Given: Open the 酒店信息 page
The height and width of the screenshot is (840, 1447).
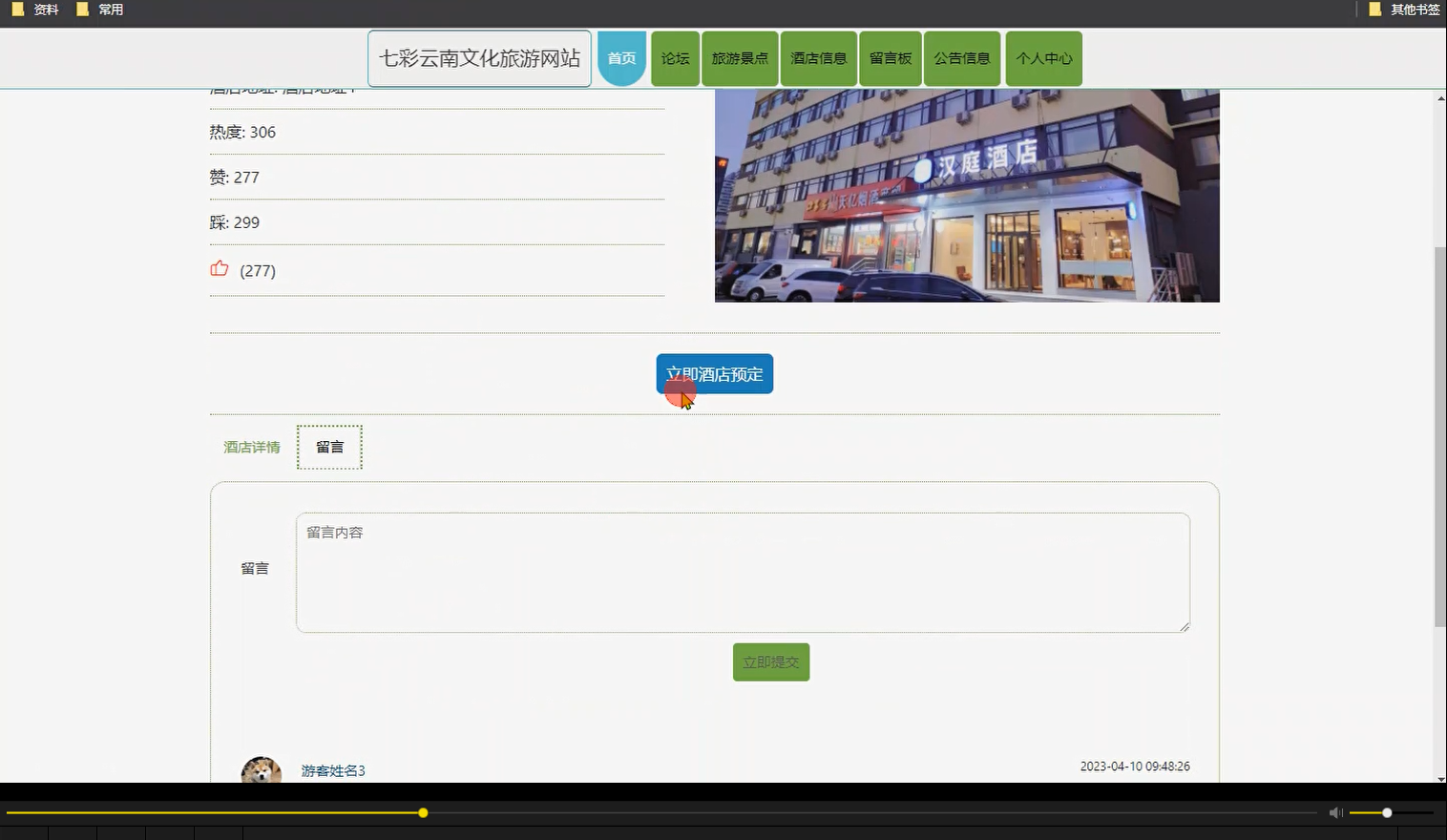Looking at the screenshot, I should pos(817,58).
